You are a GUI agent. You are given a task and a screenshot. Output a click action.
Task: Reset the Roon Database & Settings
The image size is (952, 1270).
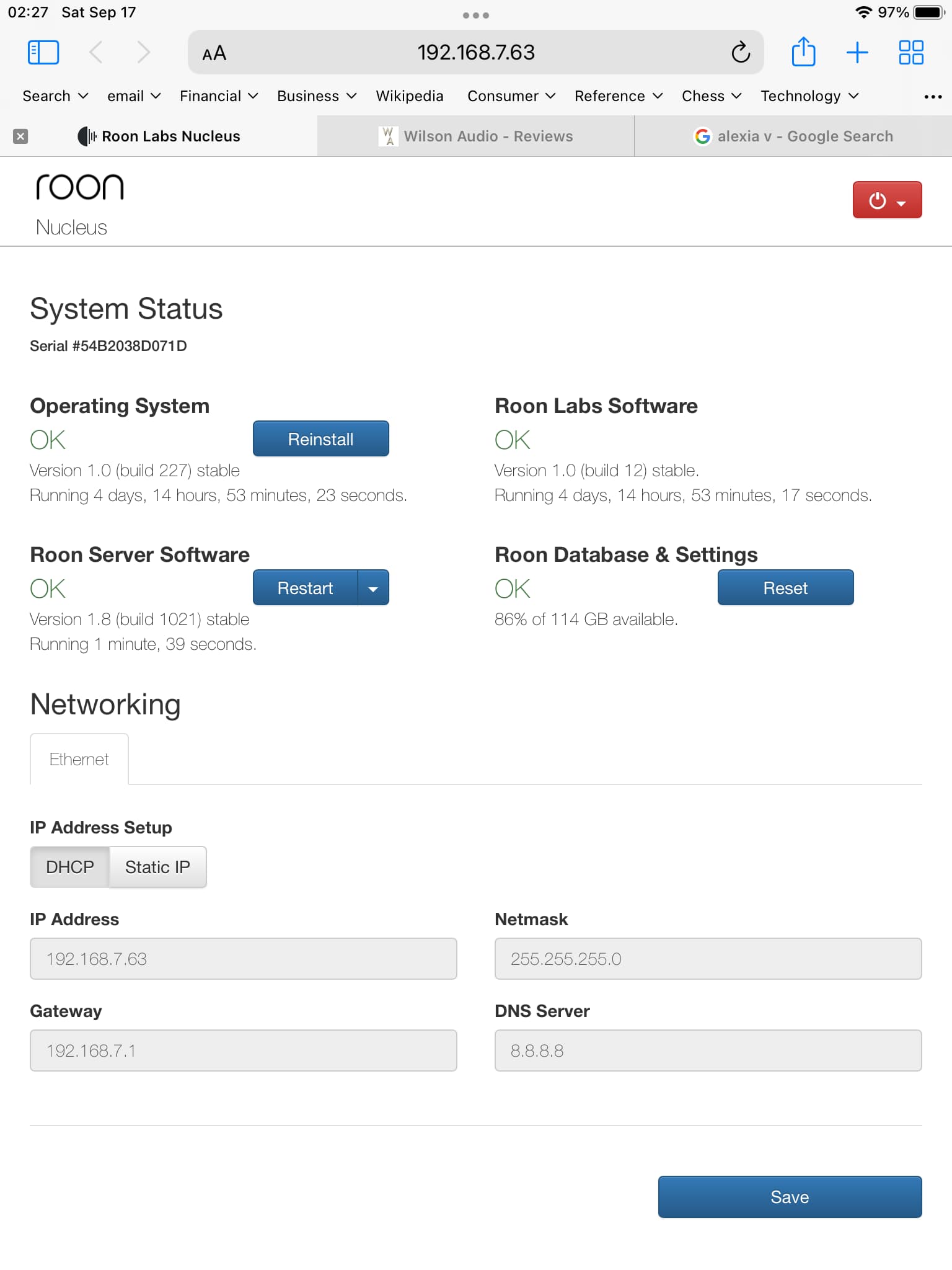pos(785,588)
